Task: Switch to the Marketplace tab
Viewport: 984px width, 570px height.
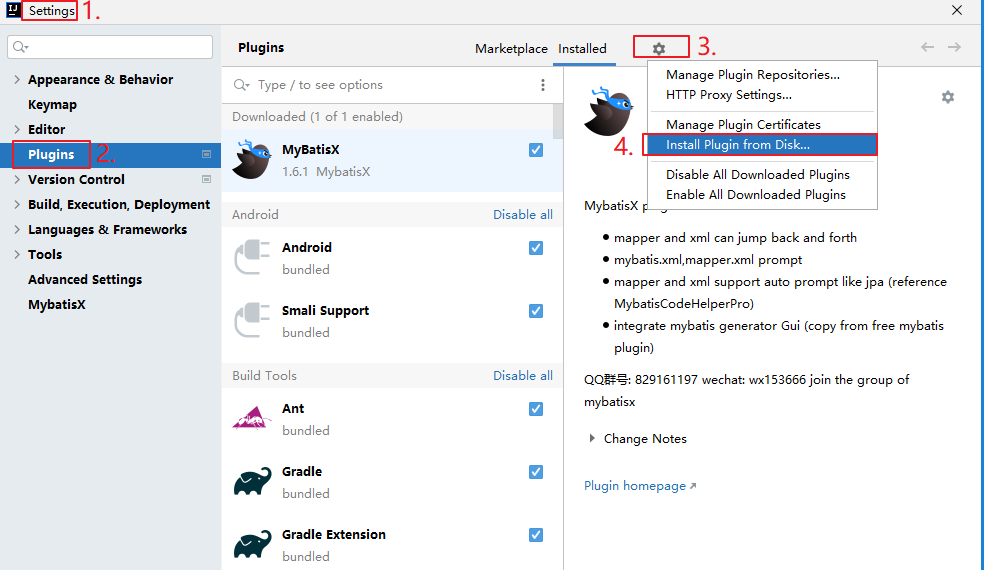Action: 511,48
